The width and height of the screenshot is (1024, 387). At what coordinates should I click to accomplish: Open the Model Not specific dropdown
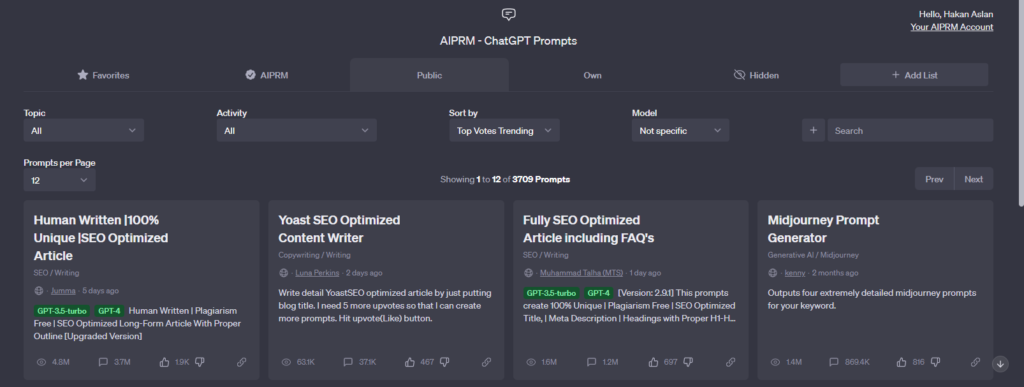[x=680, y=131]
